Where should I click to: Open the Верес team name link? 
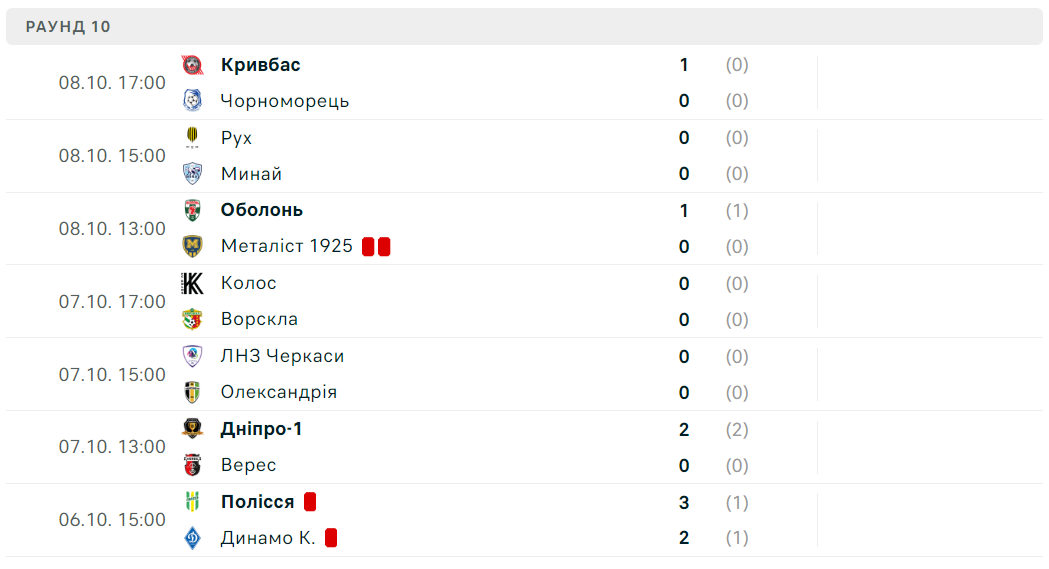click(248, 465)
